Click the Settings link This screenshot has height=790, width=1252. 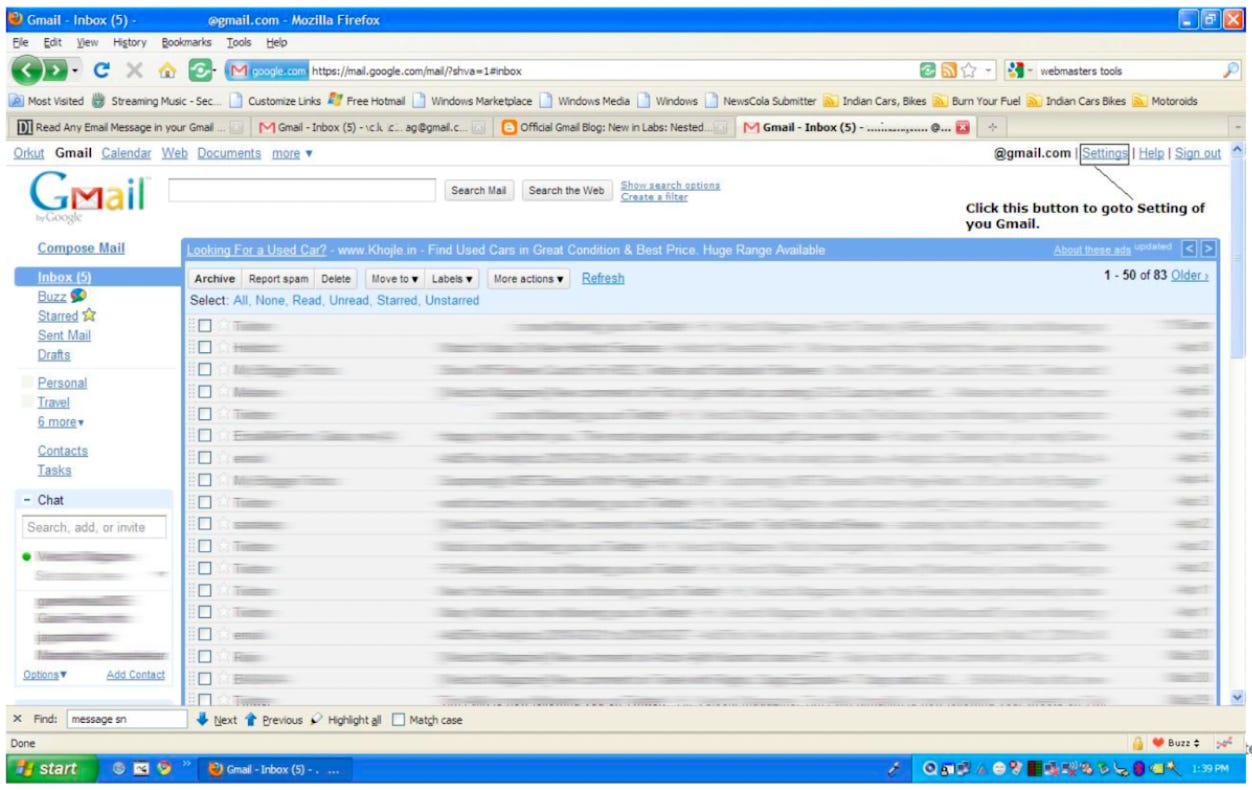1105,153
